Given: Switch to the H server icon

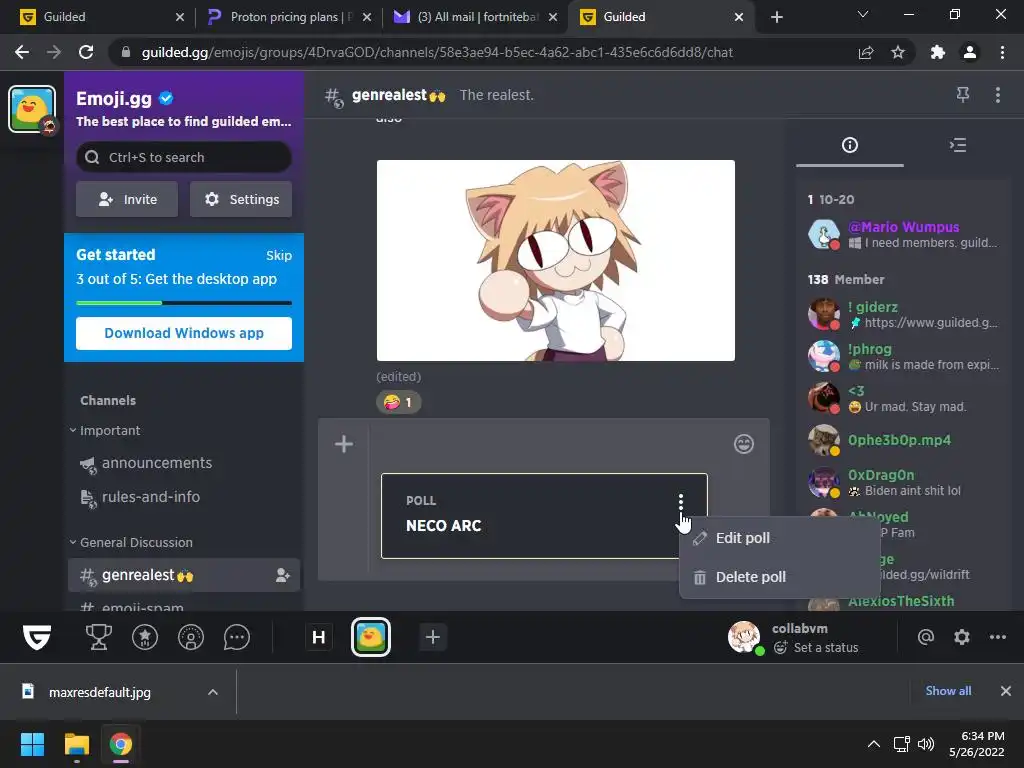Looking at the screenshot, I should [319, 637].
